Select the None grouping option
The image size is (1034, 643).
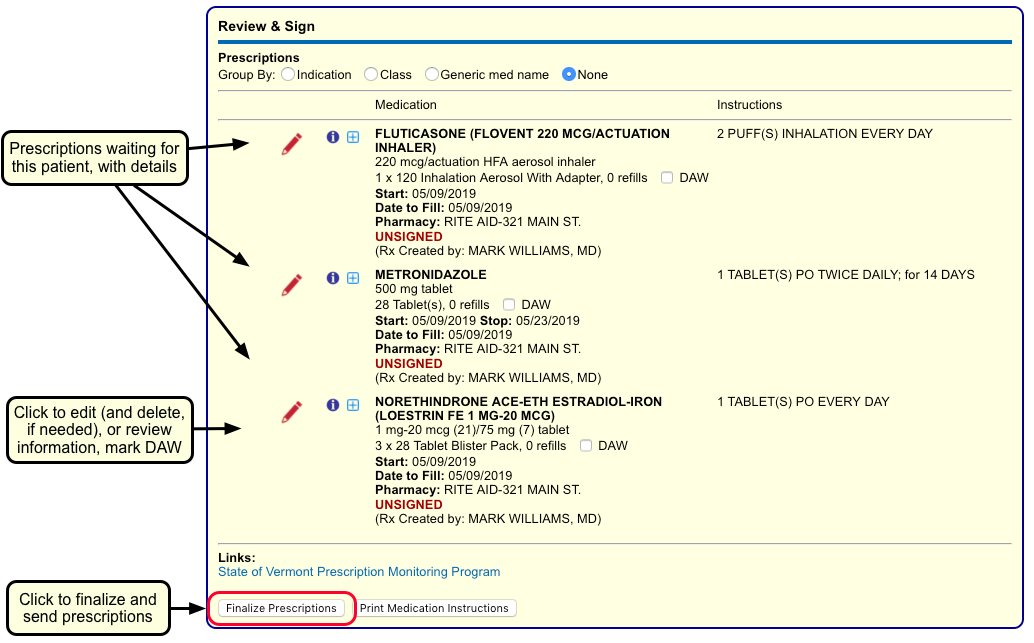569,75
